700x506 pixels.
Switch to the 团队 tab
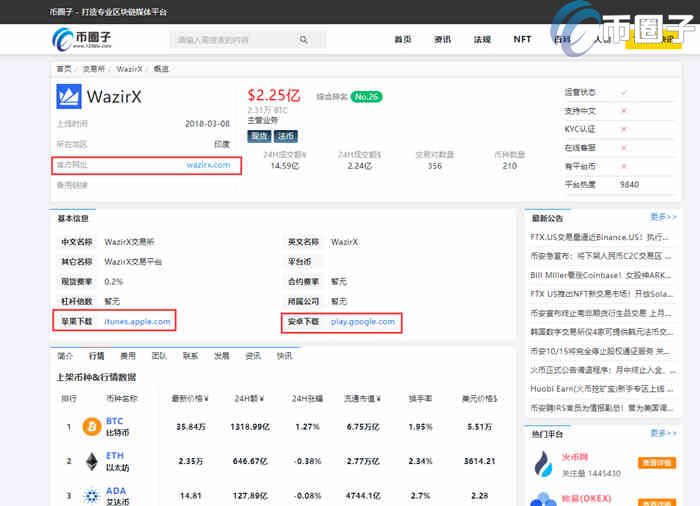click(159, 356)
